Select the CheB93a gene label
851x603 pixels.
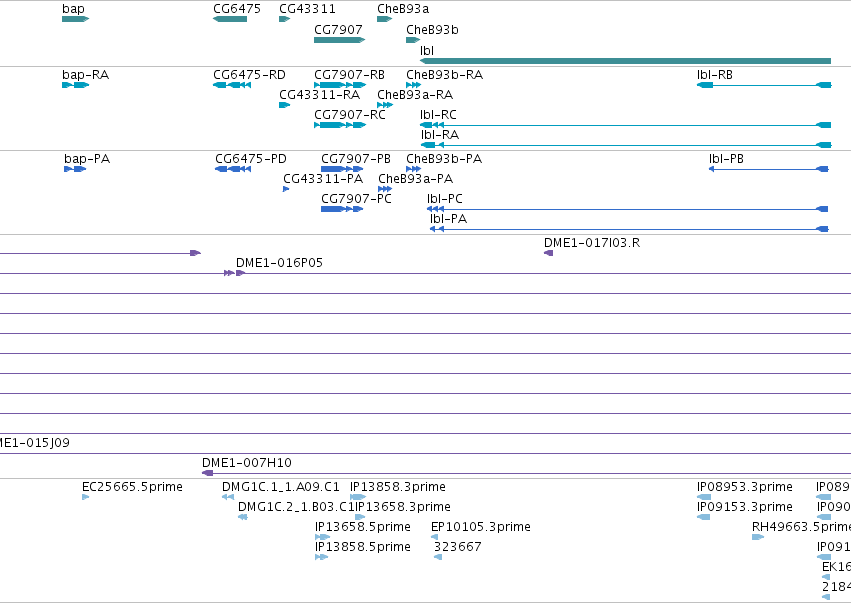point(403,9)
